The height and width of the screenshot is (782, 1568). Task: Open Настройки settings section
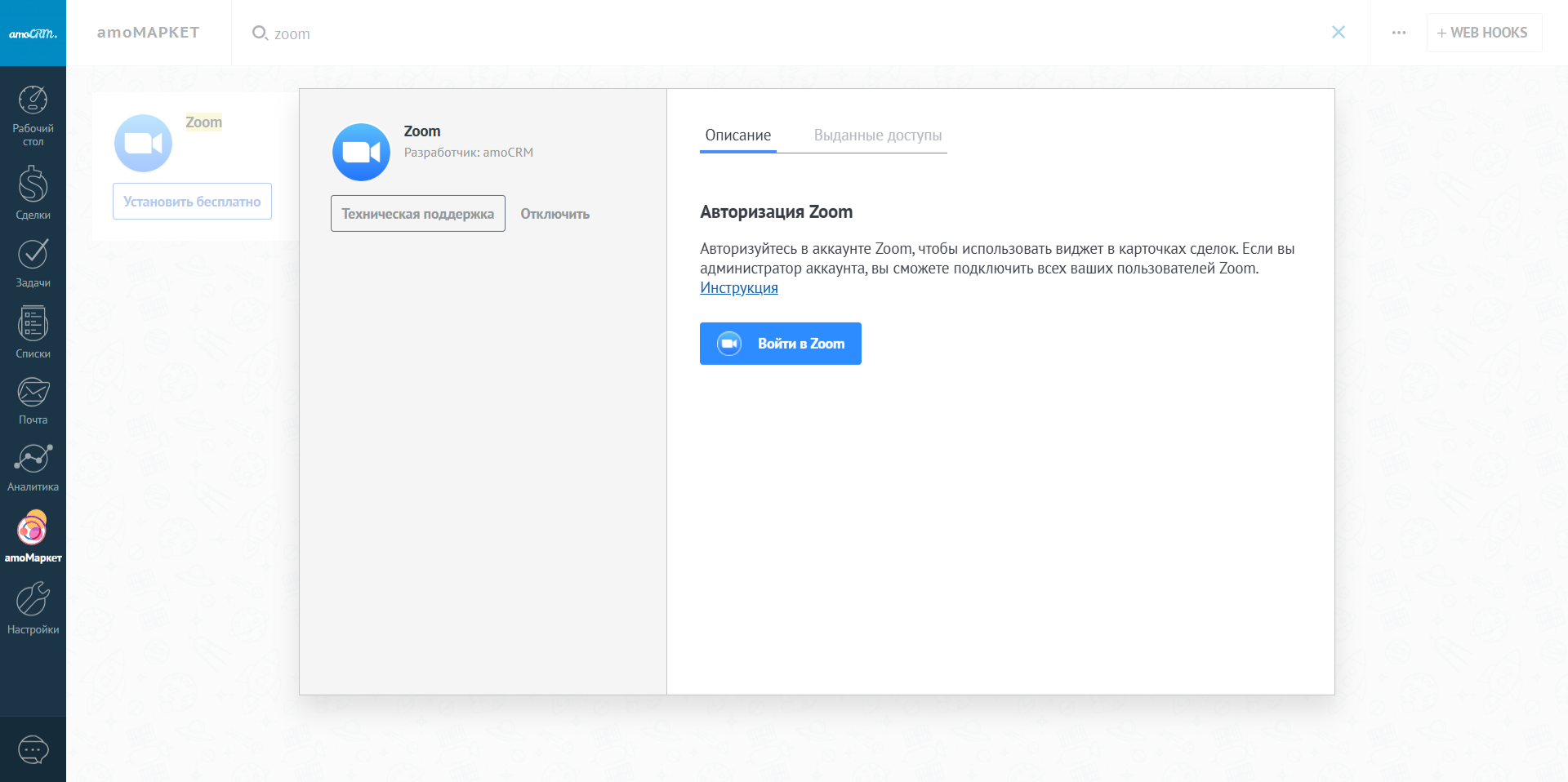click(33, 607)
